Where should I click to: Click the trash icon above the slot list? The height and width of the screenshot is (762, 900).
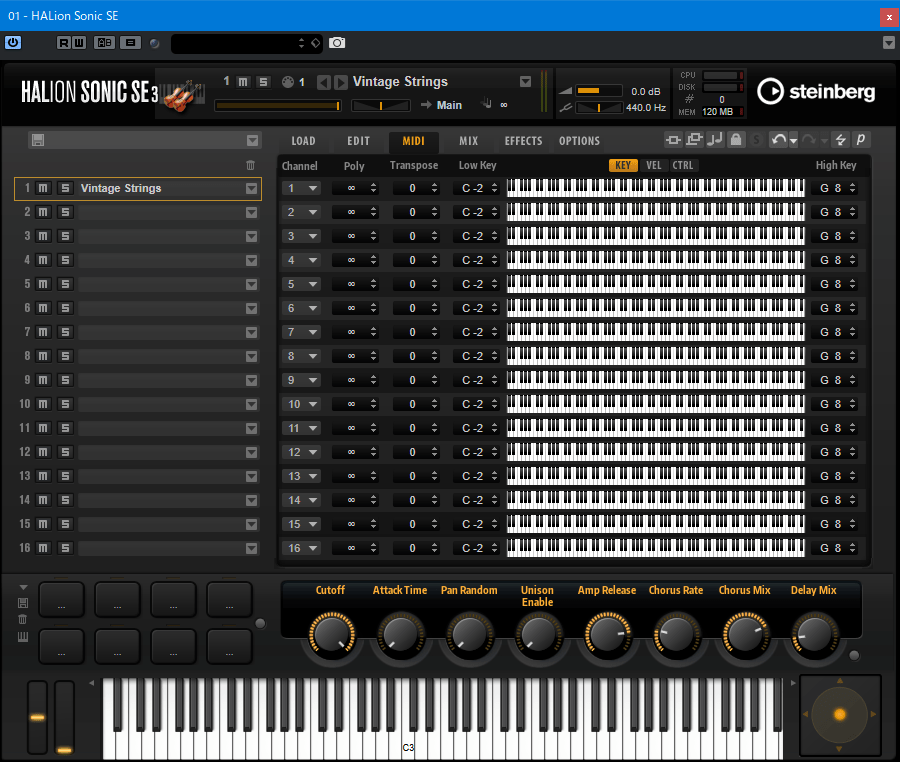(x=251, y=165)
